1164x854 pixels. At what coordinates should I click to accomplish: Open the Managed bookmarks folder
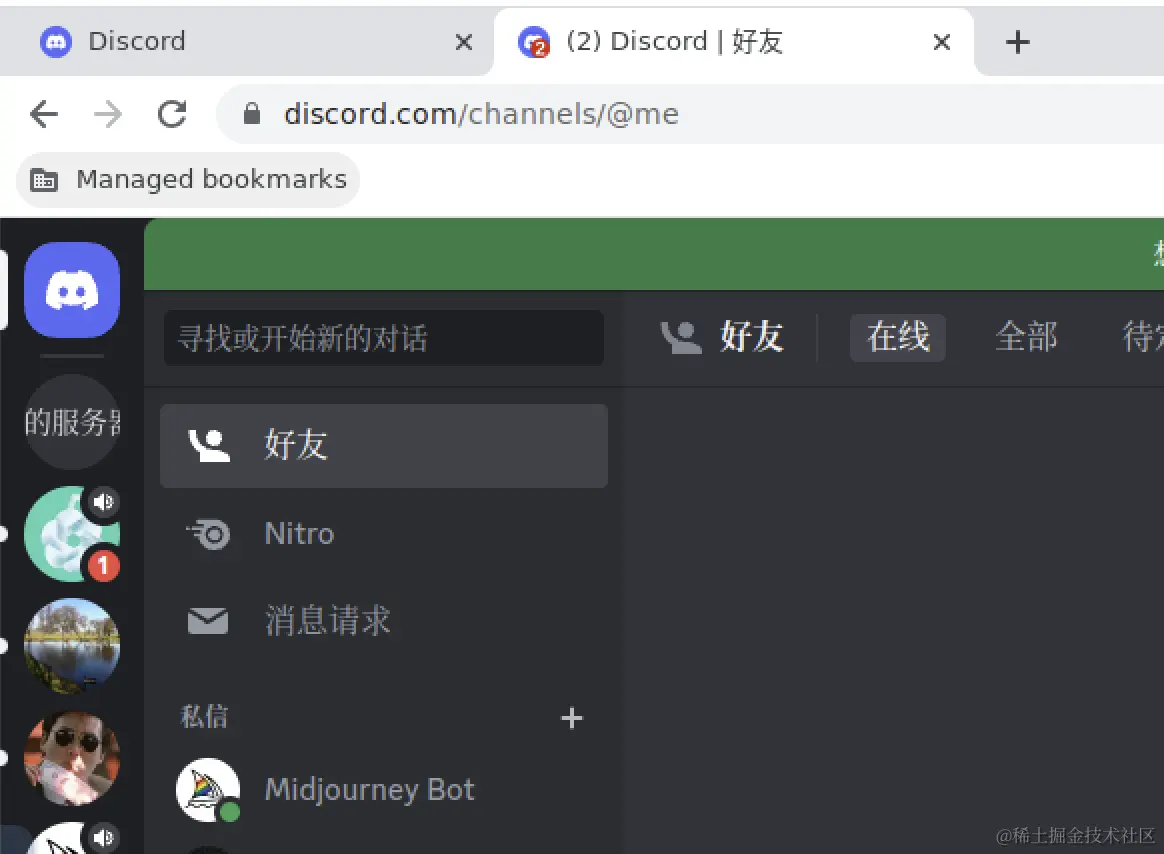(187, 179)
